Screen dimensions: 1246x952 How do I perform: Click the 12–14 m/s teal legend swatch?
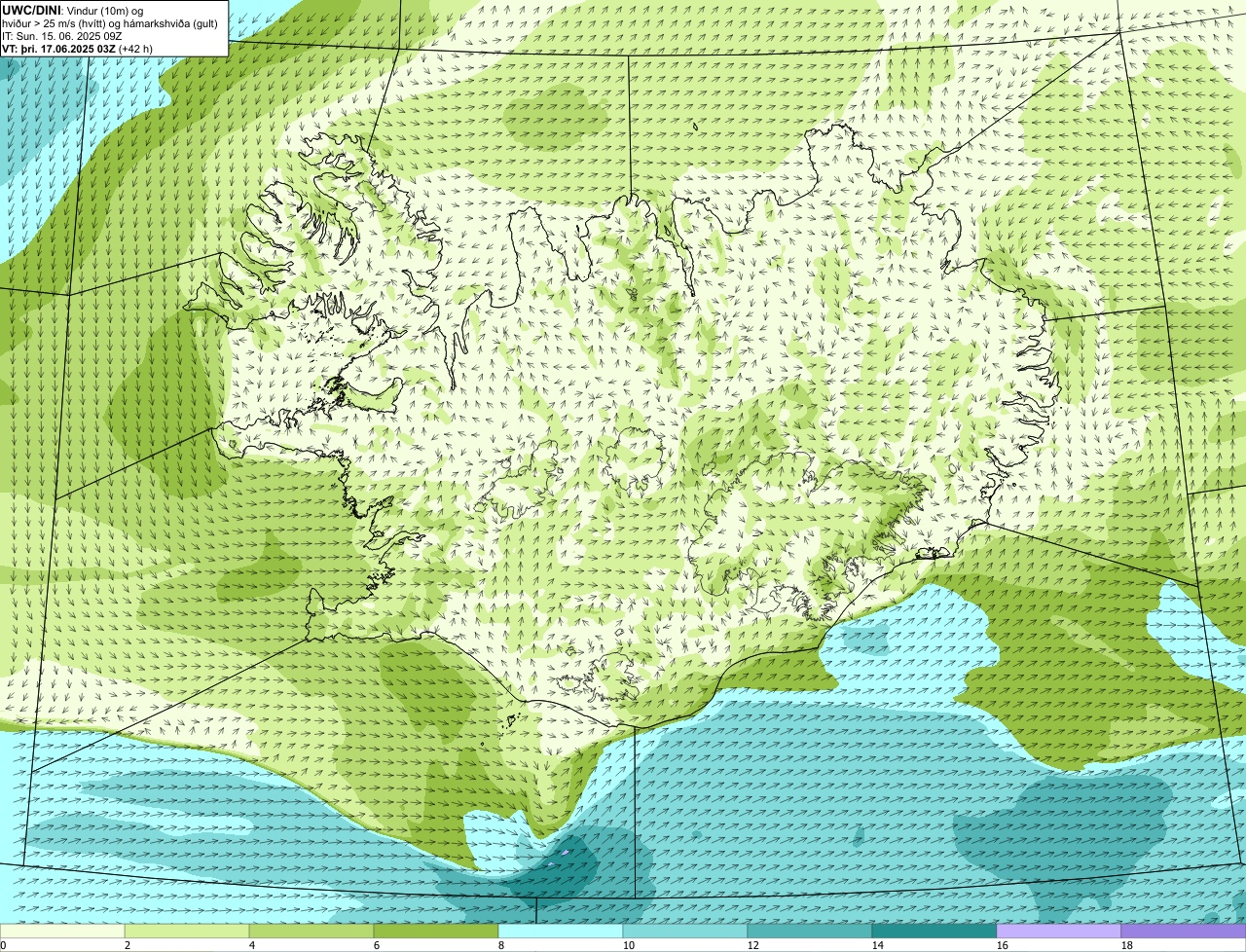point(810,931)
